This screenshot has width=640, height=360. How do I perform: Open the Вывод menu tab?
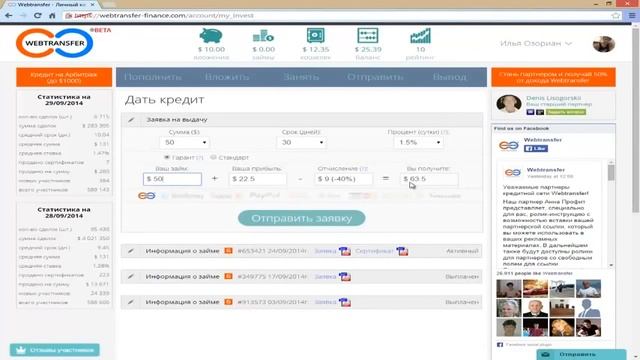449,77
